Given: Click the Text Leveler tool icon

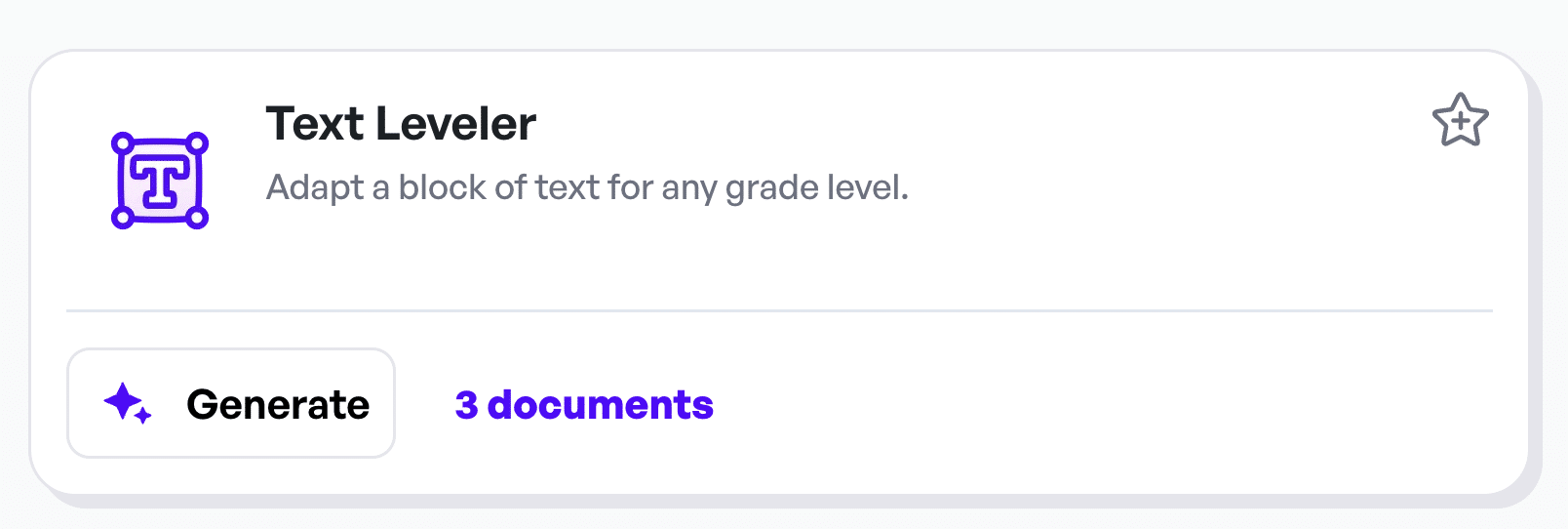Looking at the screenshot, I should tap(160, 181).
